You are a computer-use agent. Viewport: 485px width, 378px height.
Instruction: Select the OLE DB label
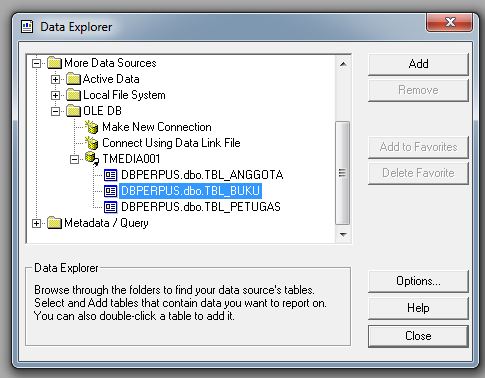[102, 111]
